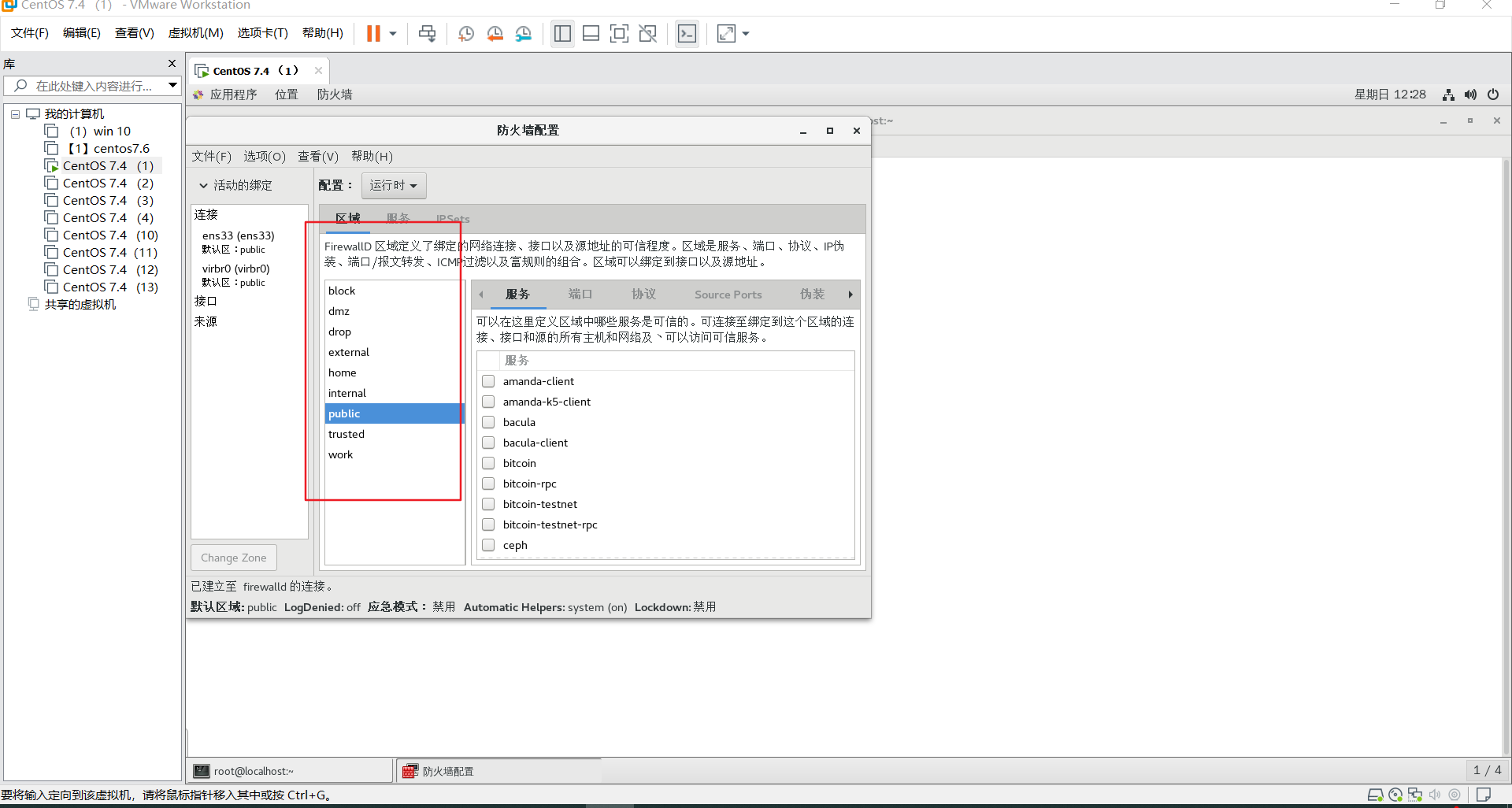Click the revert to snapshot icon
Image resolution: width=1512 pixels, height=808 pixels.
(495, 34)
